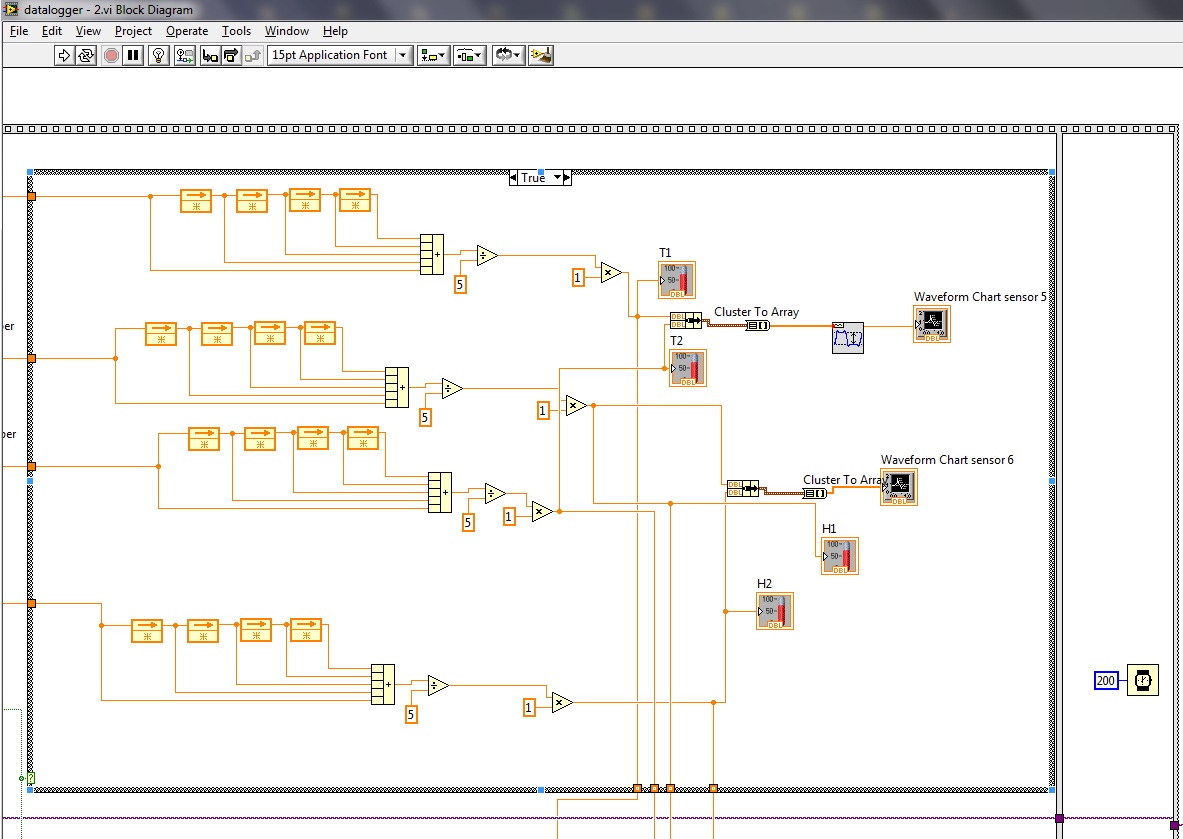Click the Step Out button
The image size is (1183, 839).
click(x=253, y=55)
